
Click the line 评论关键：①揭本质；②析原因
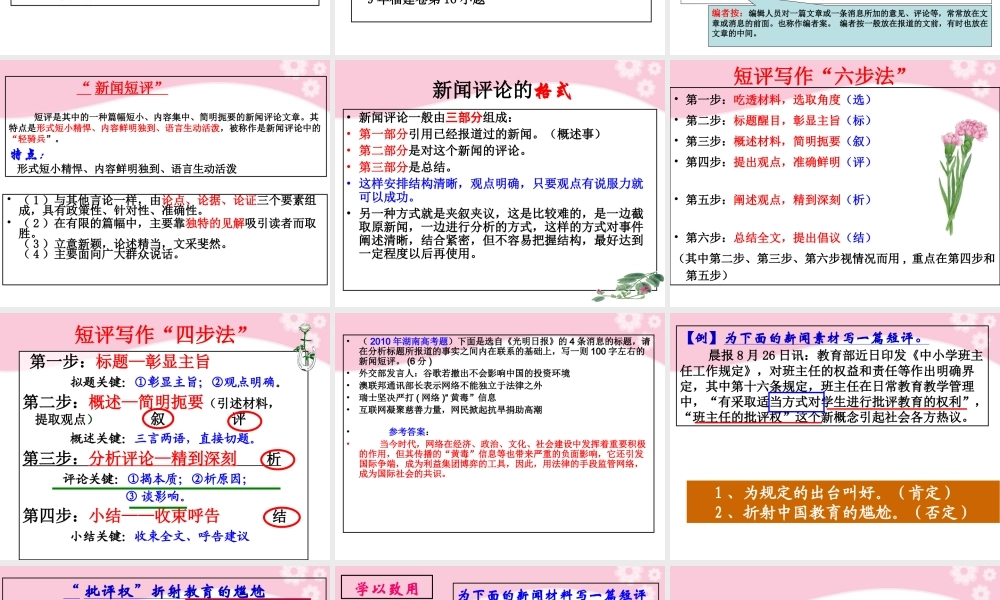click(x=155, y=479)
